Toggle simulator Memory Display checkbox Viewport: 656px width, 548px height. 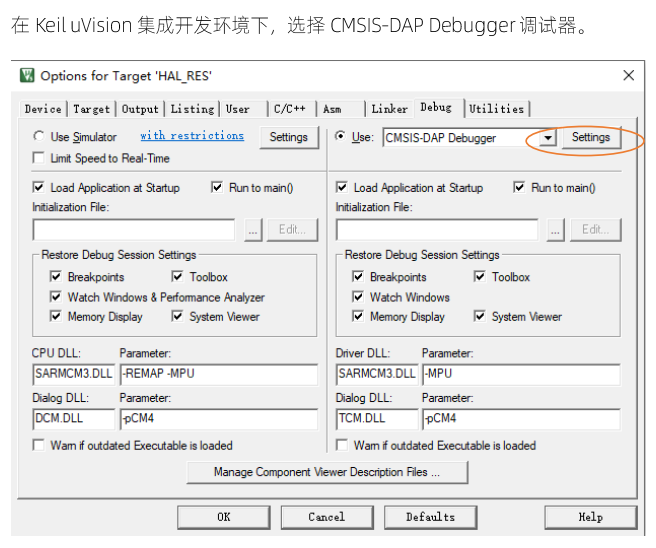(x=56, y=316)
